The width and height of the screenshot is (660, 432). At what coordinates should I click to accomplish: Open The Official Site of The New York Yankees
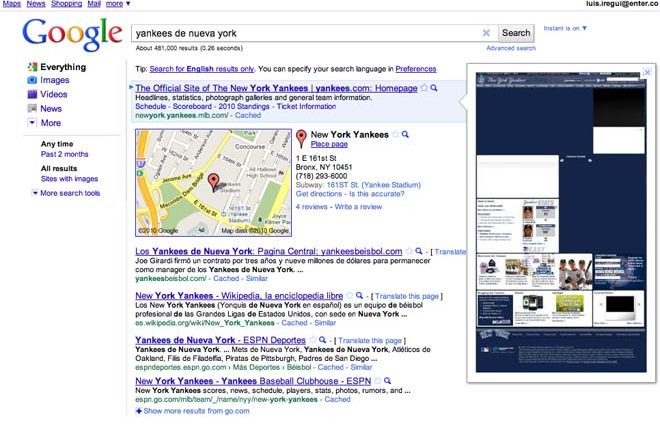(277, 88)
